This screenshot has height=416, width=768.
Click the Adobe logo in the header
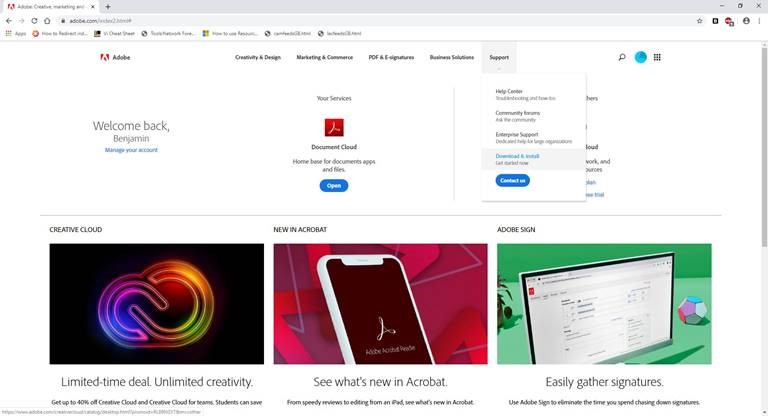pyautogui.click(x=115, y=57)
